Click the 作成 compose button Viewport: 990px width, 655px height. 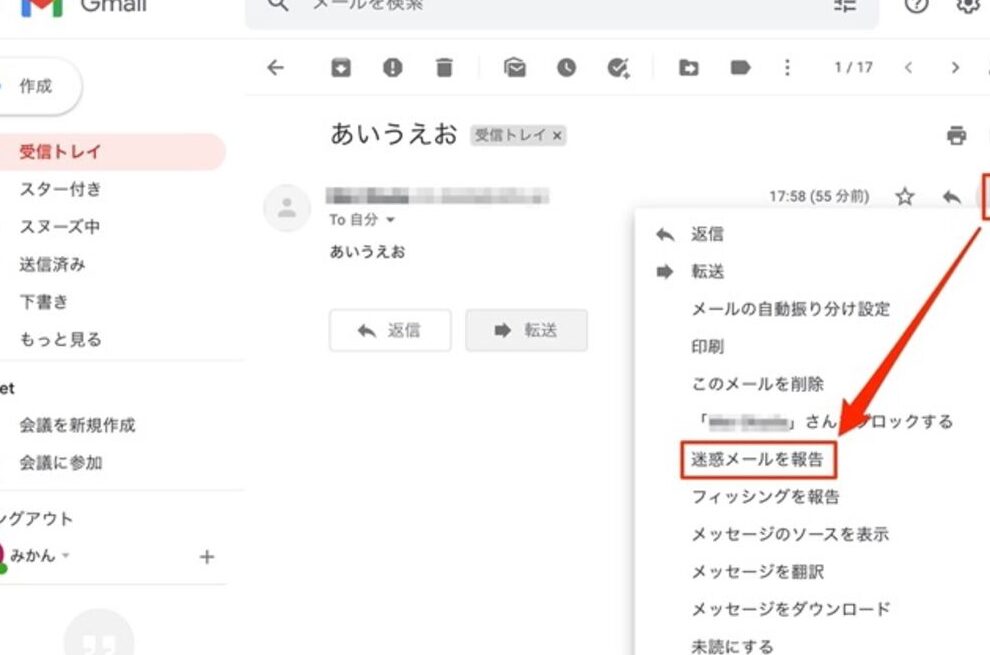pyautogui.click(x=38, y=86)
